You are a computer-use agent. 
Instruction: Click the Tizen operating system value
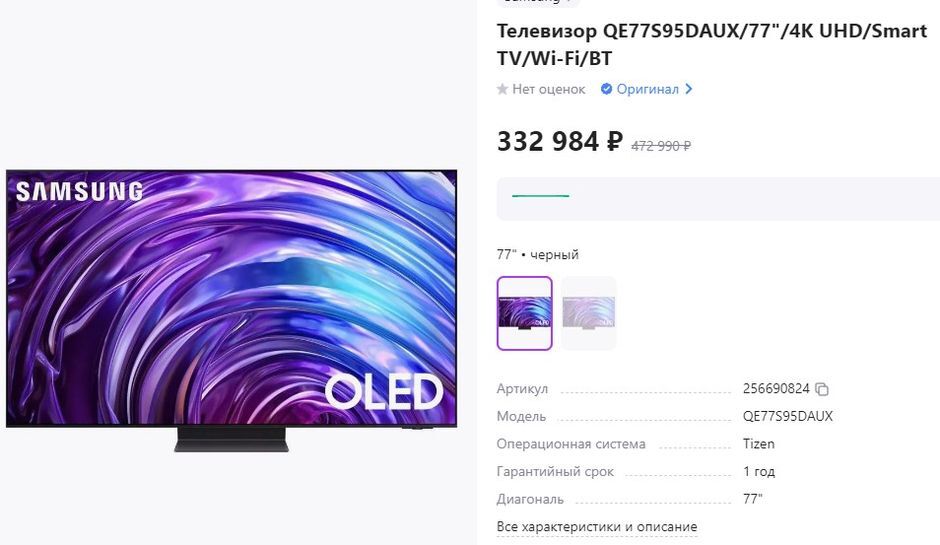pyautogui.click(x=759, y=444)
